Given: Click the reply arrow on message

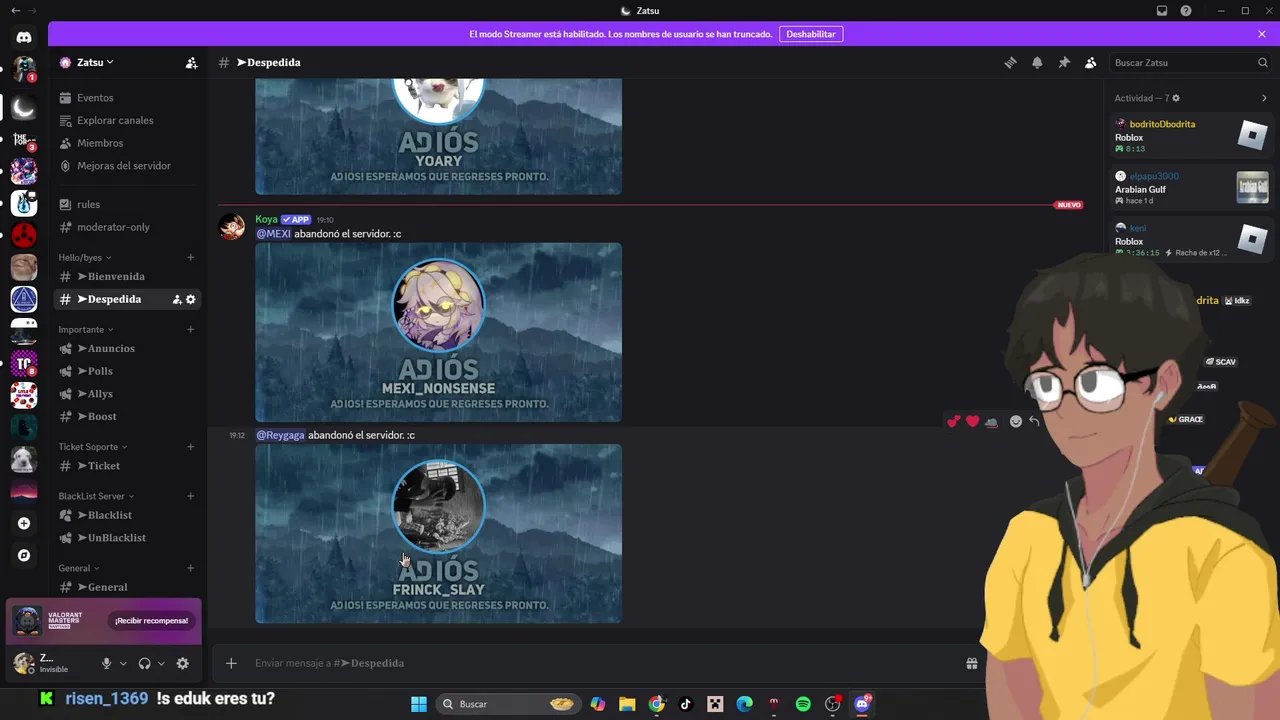Looking at the screenshot, I should (1034, 421).
